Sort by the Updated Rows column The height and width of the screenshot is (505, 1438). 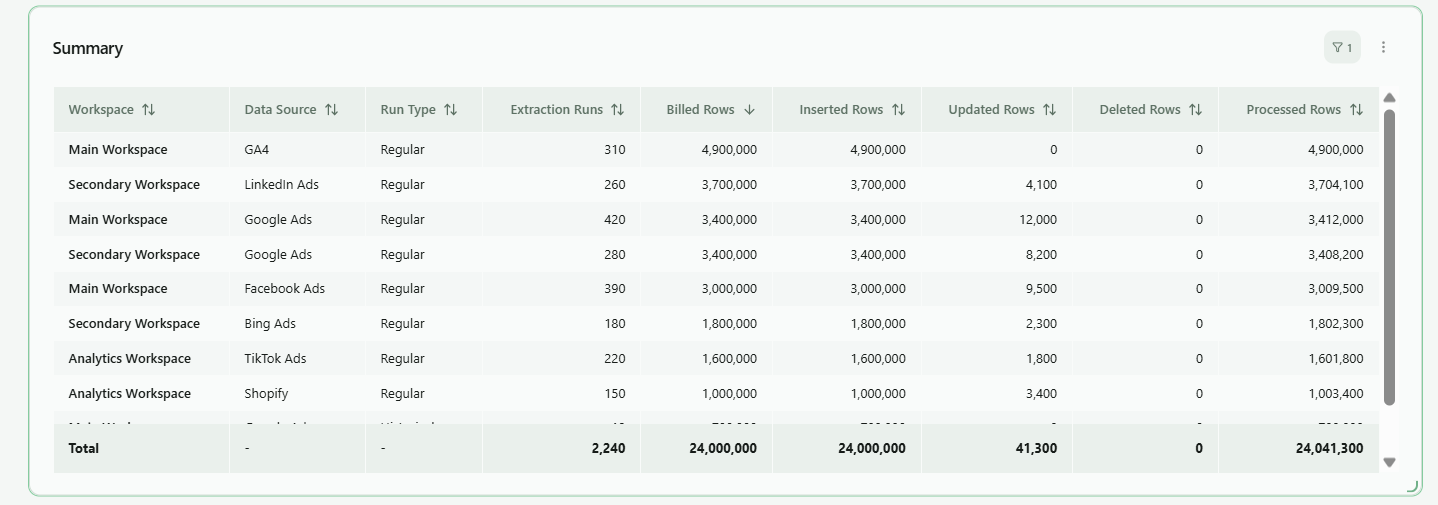1049,110
